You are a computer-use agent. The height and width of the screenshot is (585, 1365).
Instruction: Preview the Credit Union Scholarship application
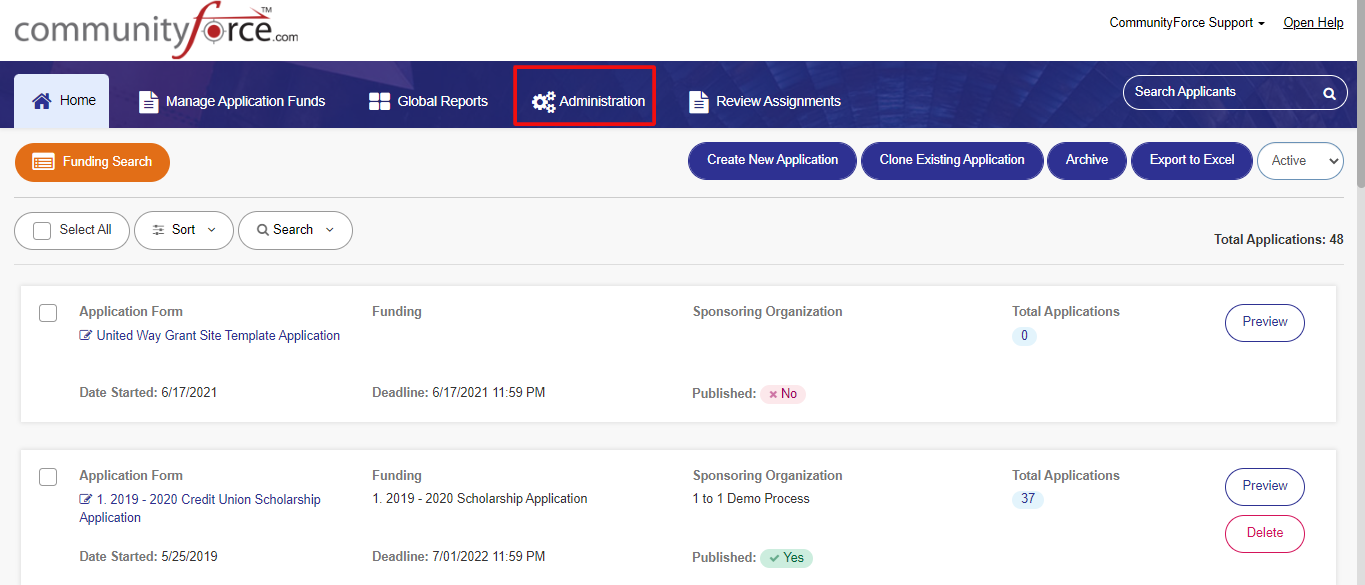(x=1265, y=486)
